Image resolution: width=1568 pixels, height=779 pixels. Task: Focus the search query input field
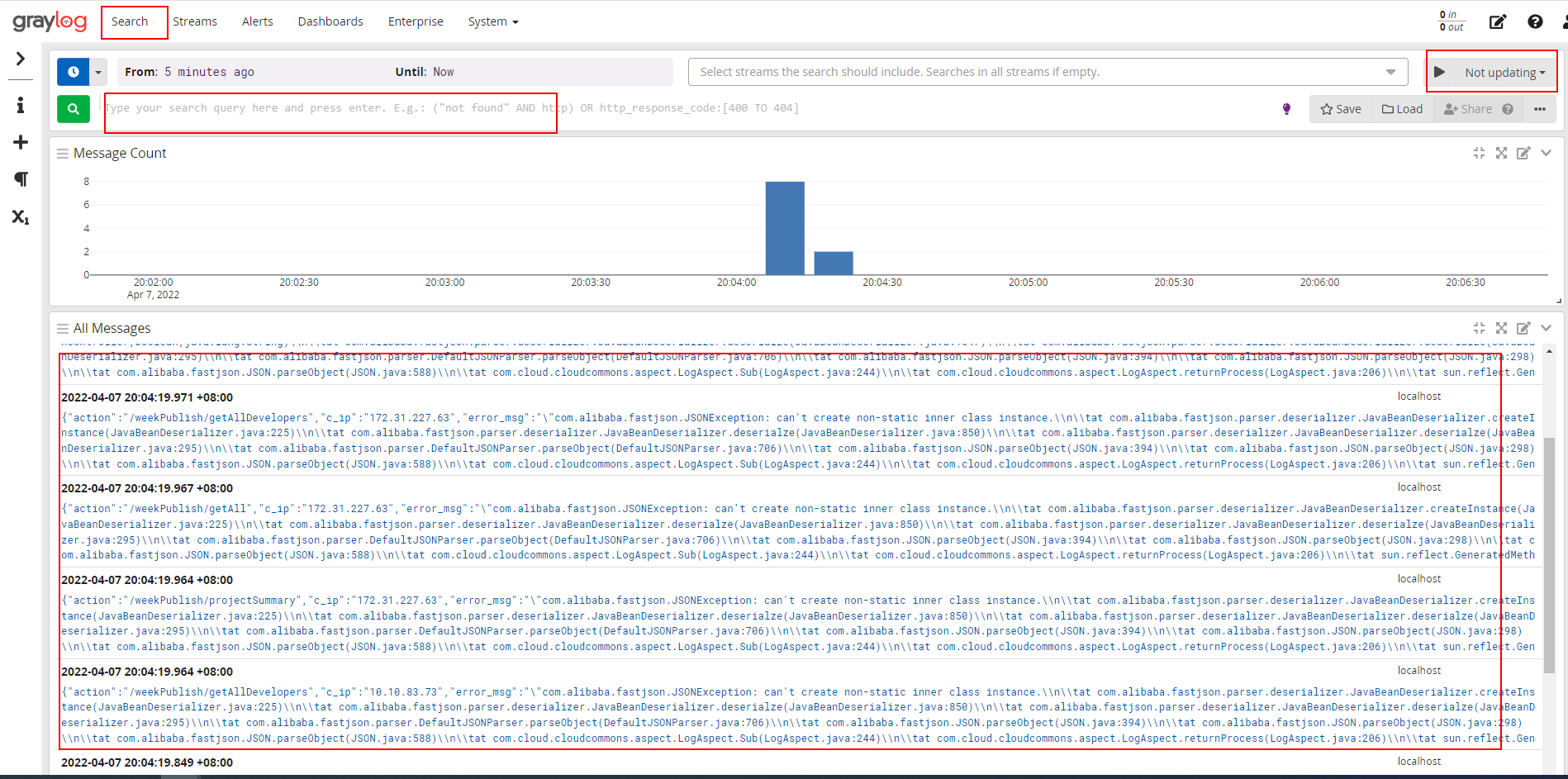pos(686,108)
